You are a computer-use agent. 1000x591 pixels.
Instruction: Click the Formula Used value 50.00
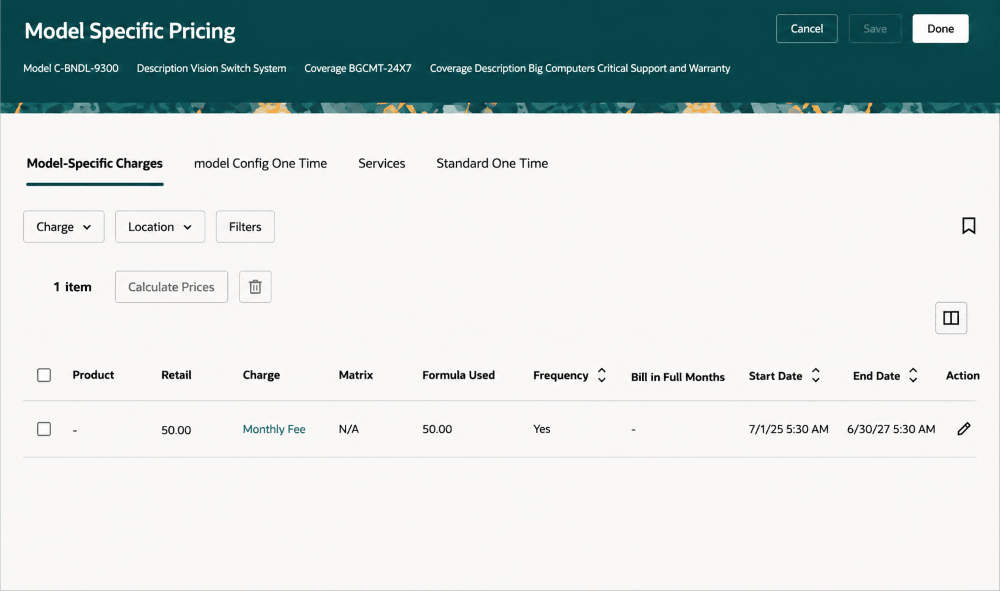[x=438, y=429]
